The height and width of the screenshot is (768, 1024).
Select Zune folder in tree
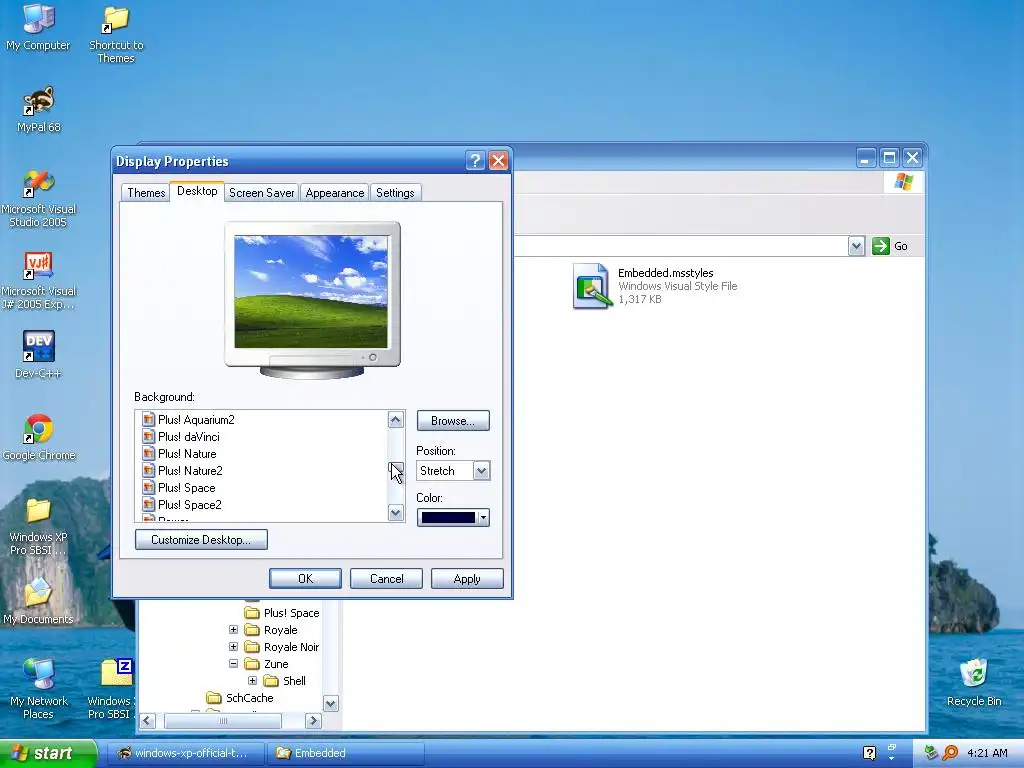tap(266, 664)
